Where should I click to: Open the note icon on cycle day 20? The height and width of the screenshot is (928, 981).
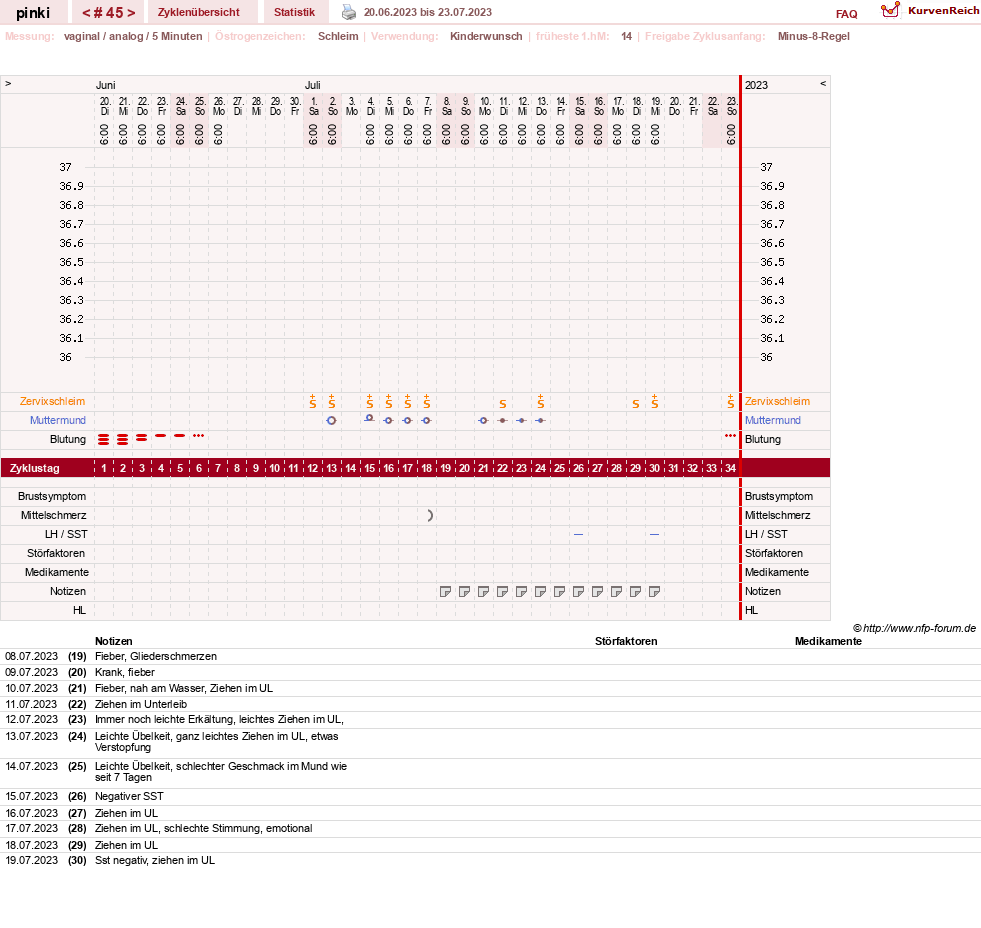pos(464,591)
